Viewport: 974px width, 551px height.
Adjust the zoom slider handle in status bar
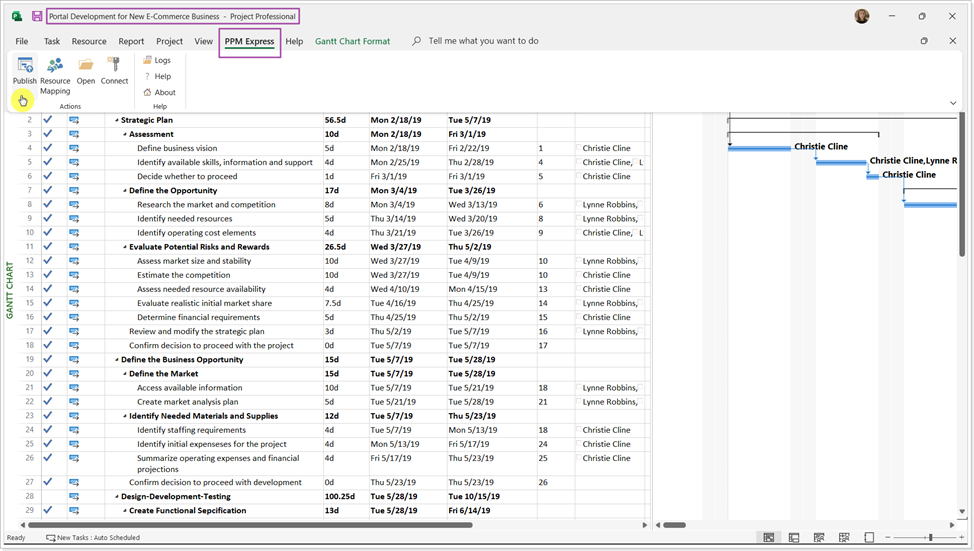930,537
